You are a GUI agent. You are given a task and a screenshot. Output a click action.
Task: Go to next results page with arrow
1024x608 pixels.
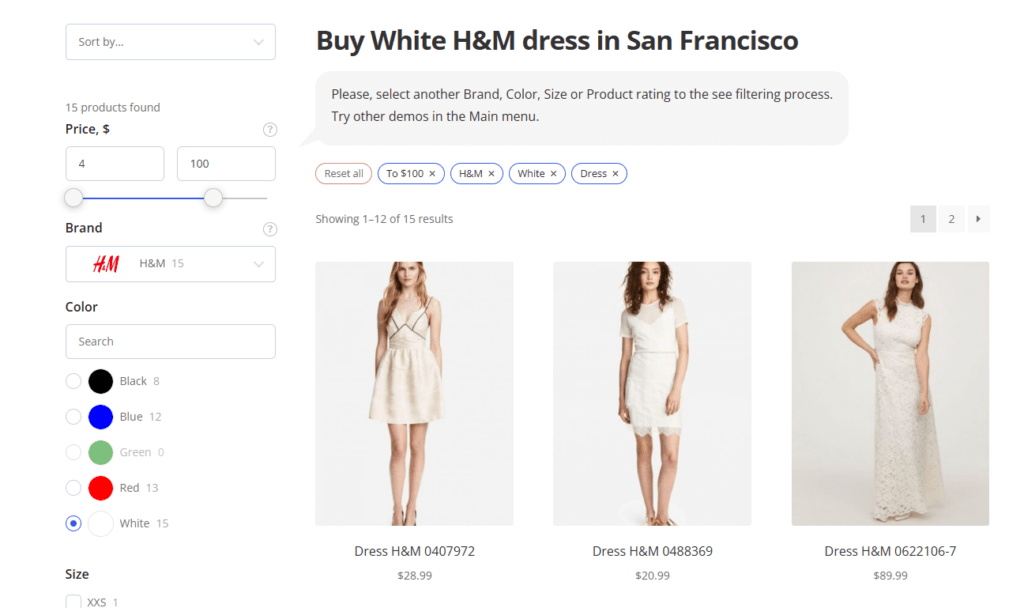point(978,218)
